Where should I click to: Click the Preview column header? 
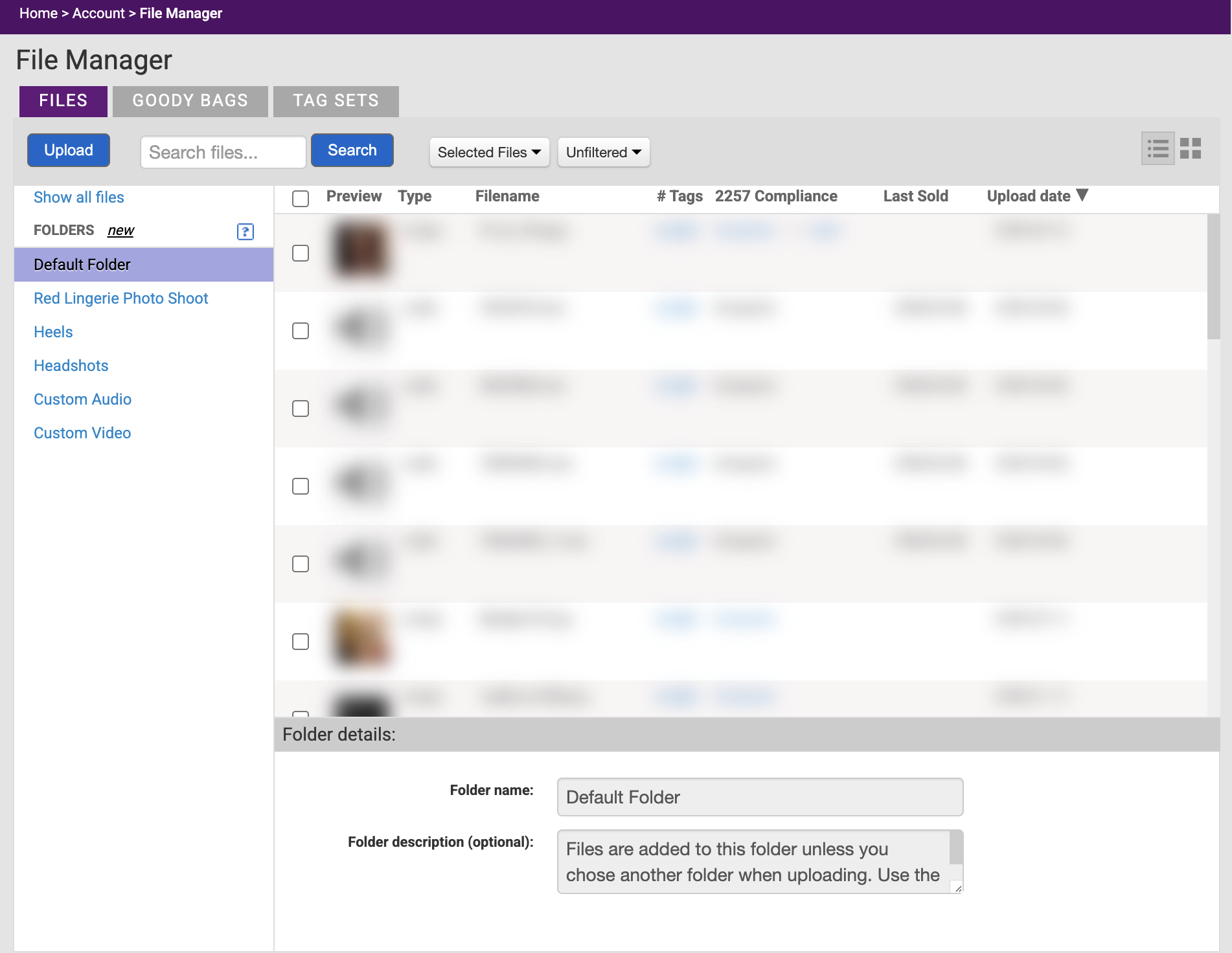pos(354,196)
